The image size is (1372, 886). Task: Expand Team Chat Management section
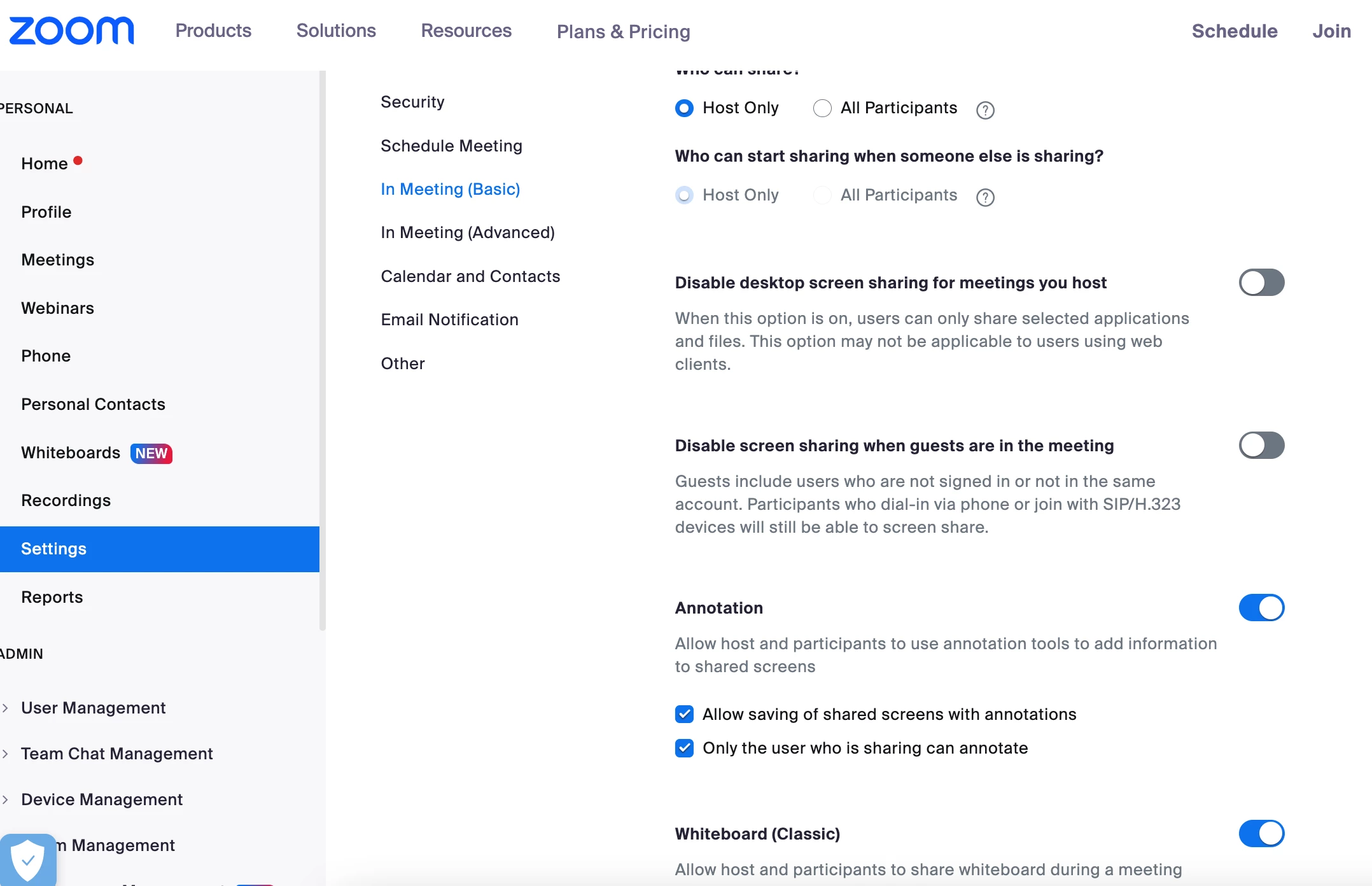116,754
